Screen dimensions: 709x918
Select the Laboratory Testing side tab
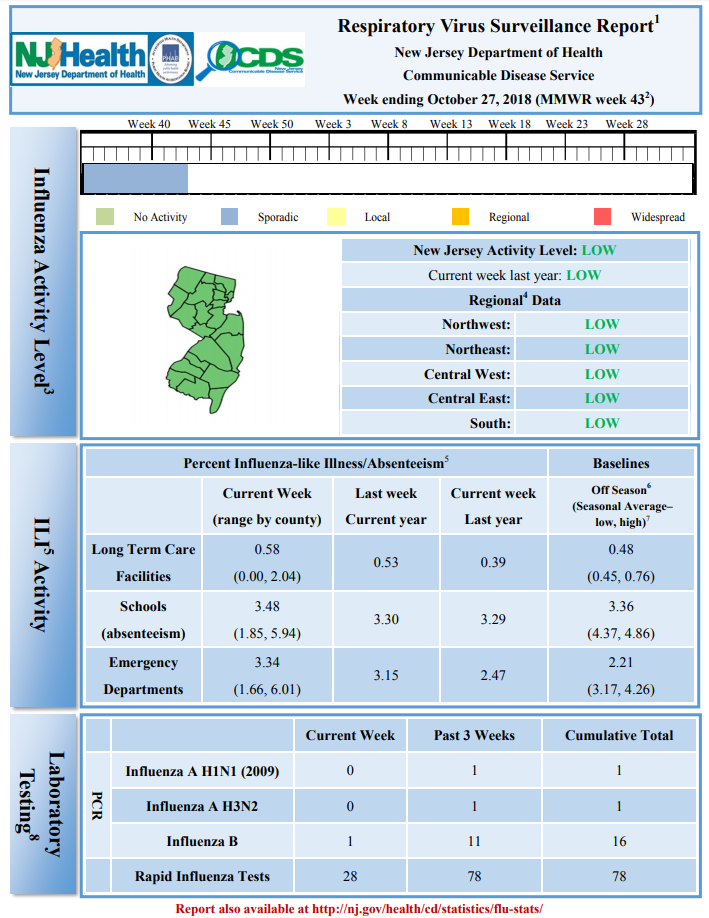coord(43,804)
